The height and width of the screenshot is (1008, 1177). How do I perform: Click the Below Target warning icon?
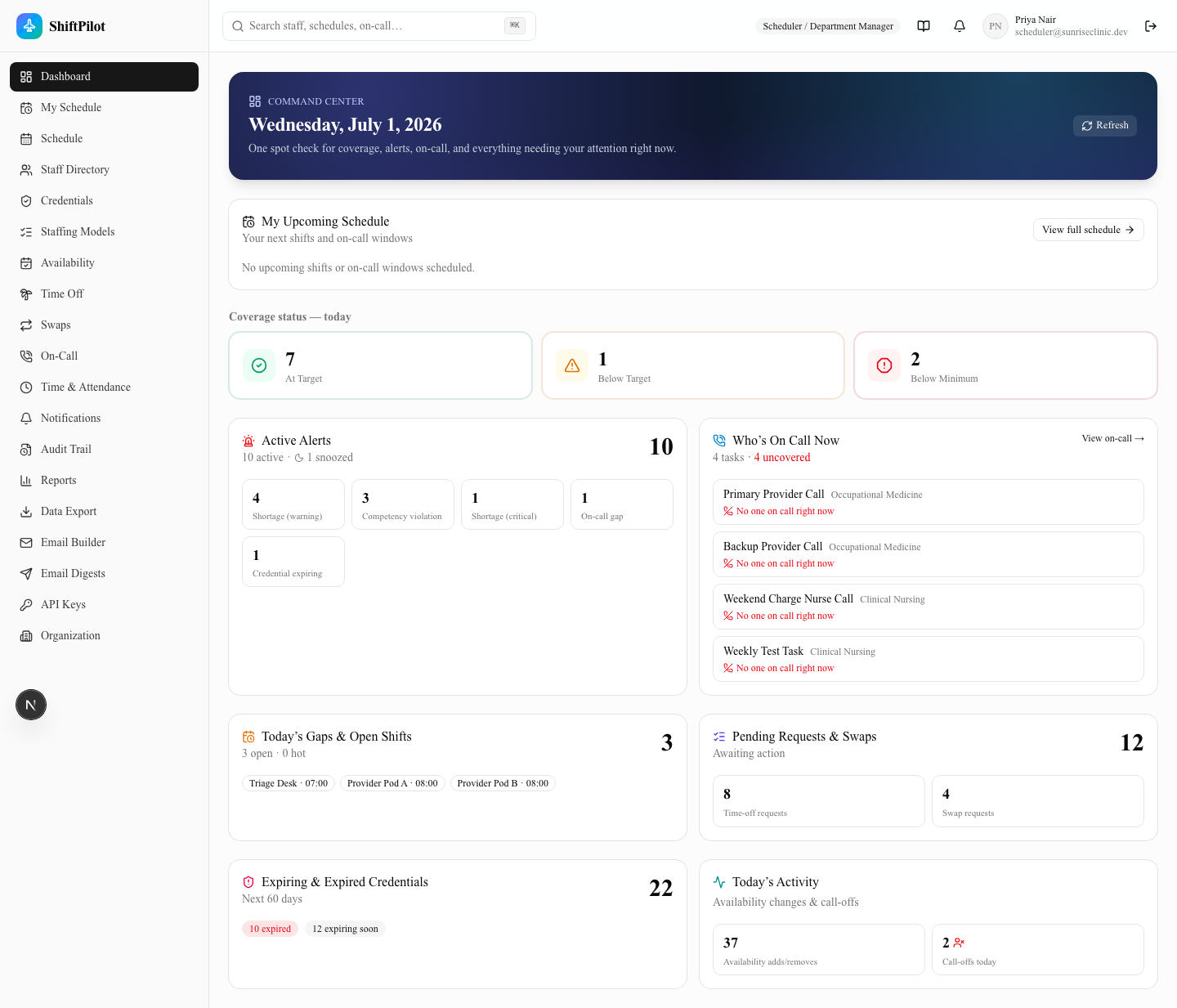tap(572, 365)
